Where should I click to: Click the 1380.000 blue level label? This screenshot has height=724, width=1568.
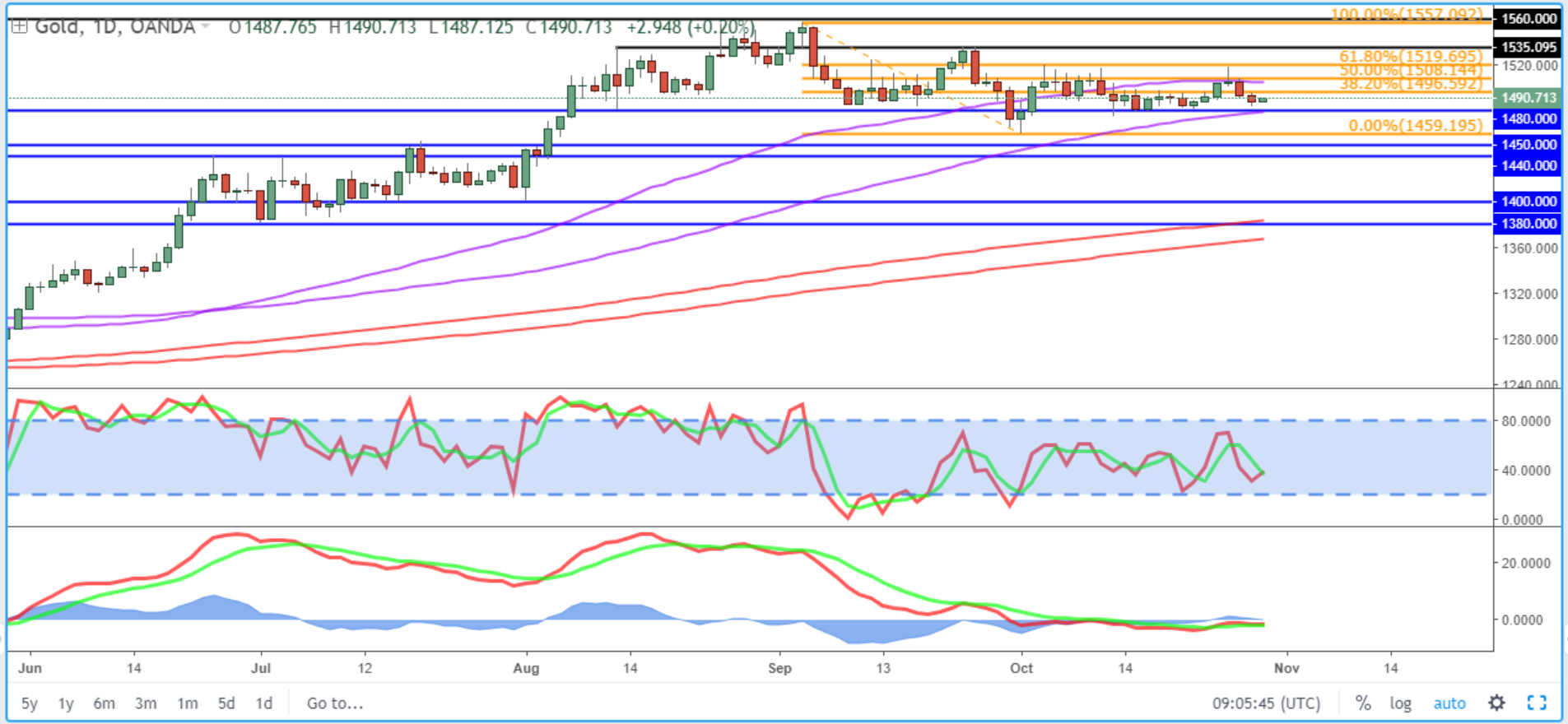[x=1528, y=223]
